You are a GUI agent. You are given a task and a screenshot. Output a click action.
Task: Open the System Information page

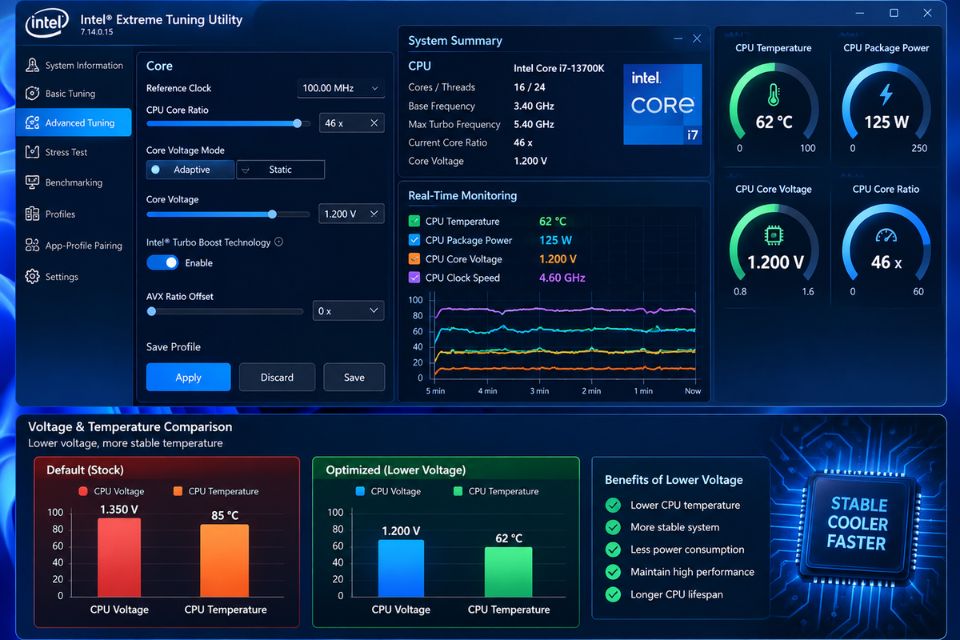click(74, 65)
